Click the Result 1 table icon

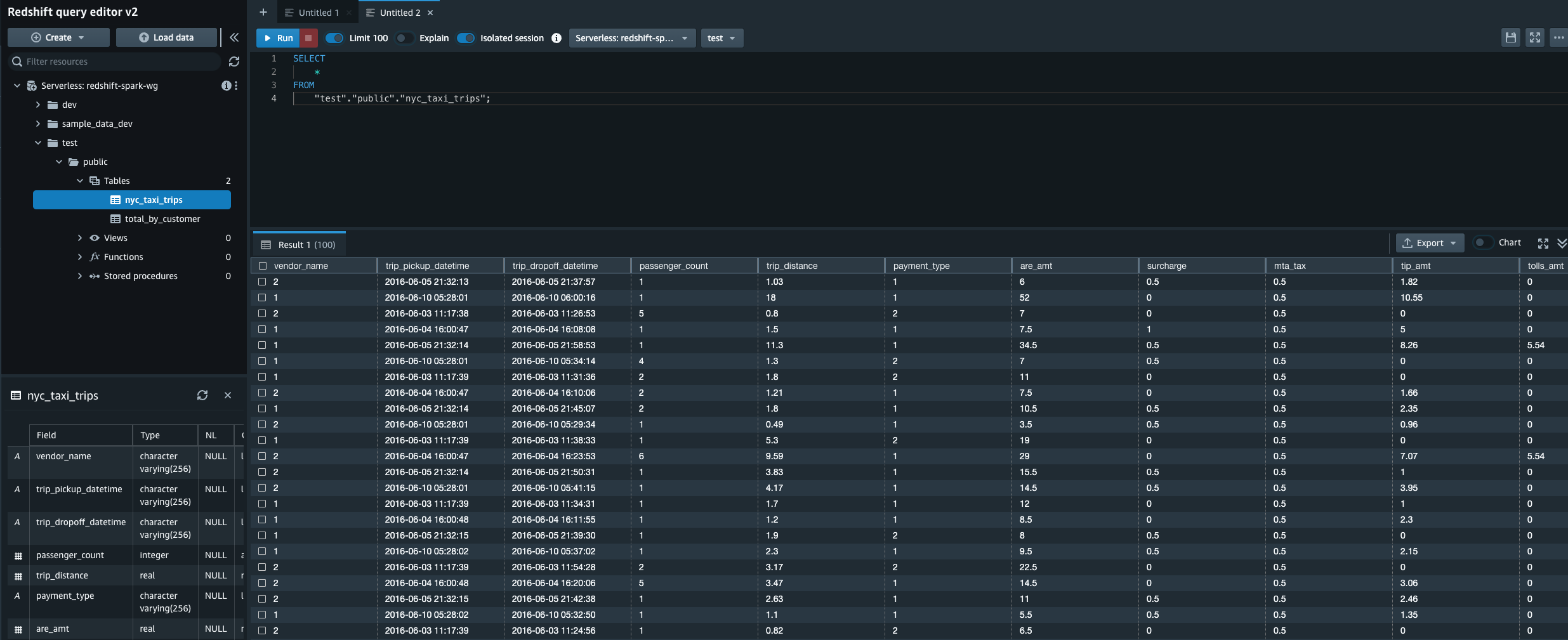266,245
